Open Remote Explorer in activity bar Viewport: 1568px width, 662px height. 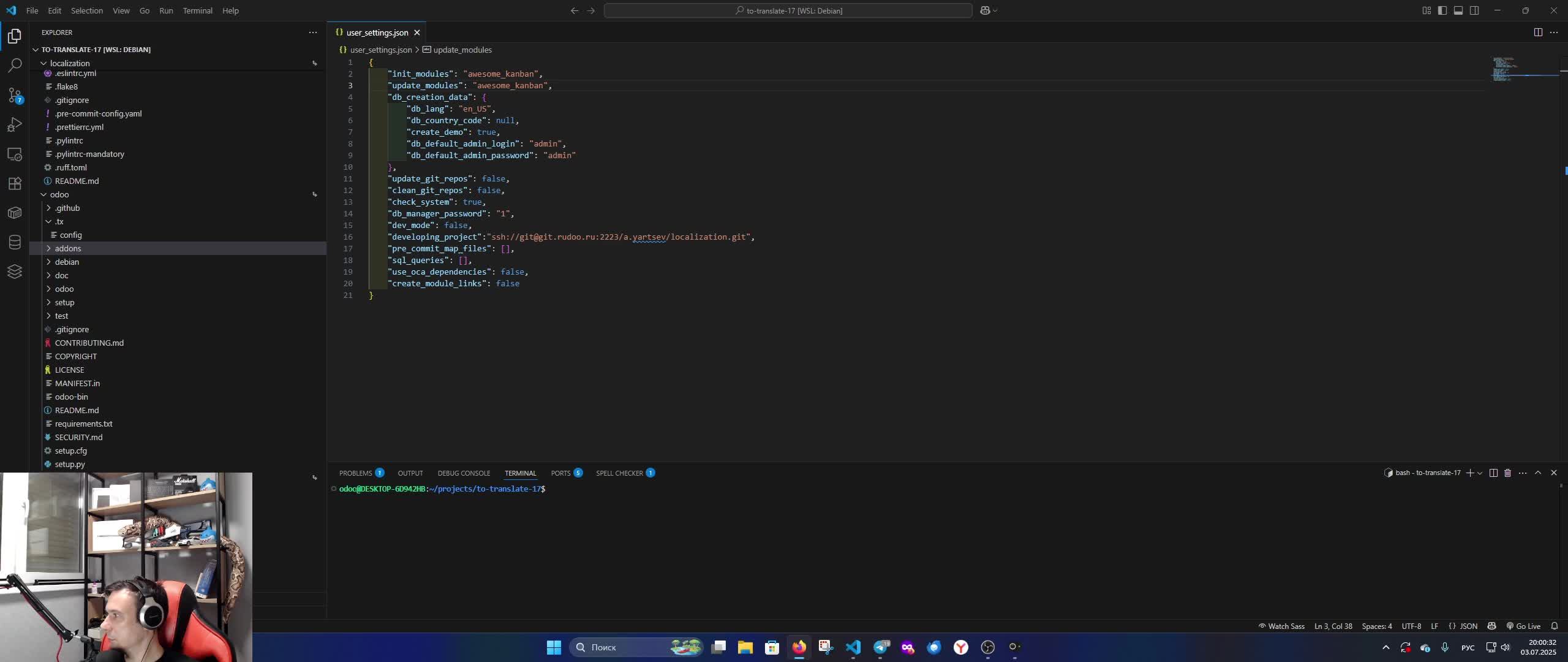15,154
